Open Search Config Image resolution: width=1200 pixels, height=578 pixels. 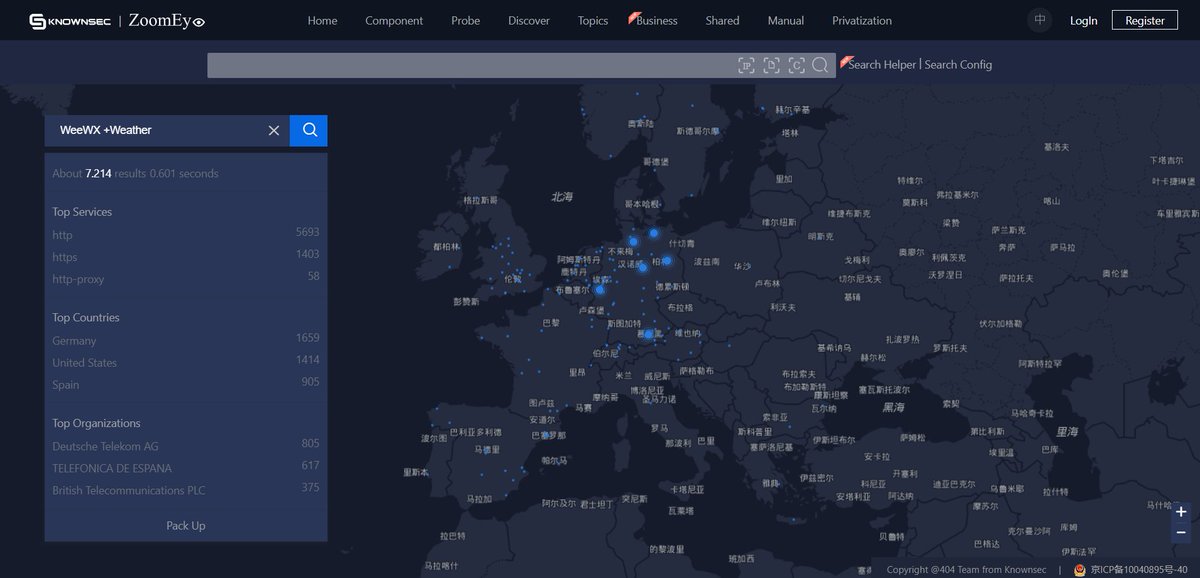click(x=958, y=64)
